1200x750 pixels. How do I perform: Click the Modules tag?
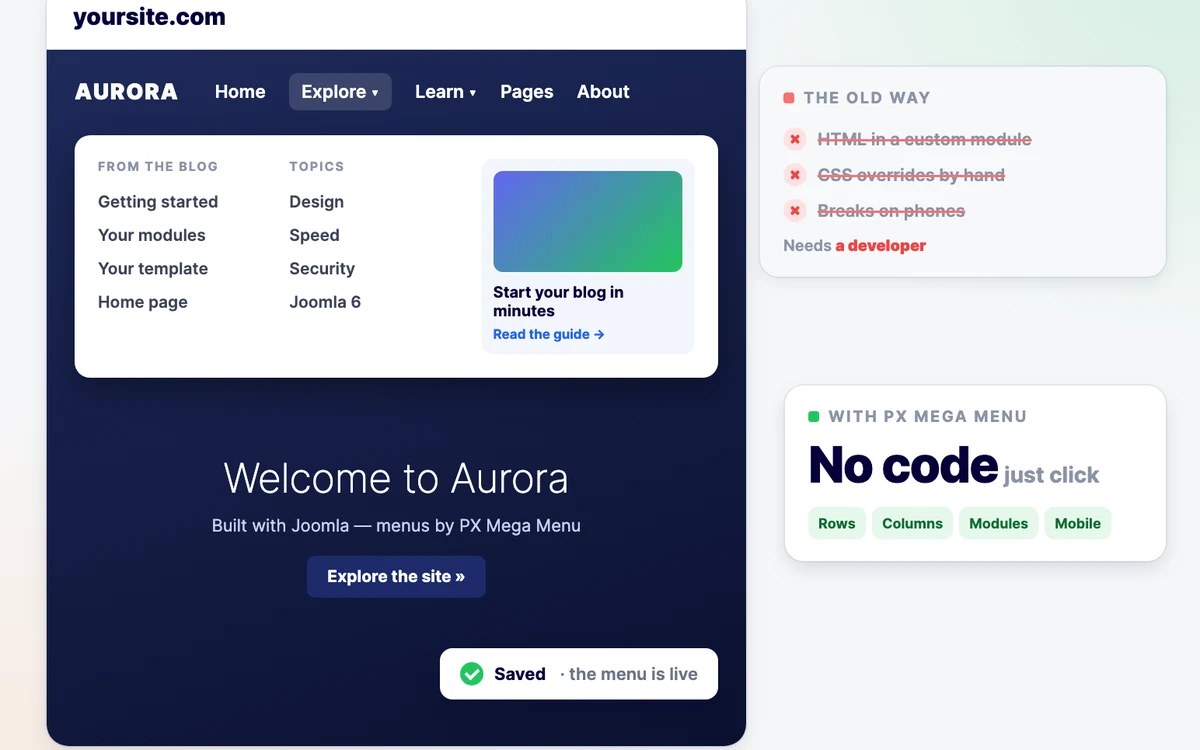(x=999, y=523)
